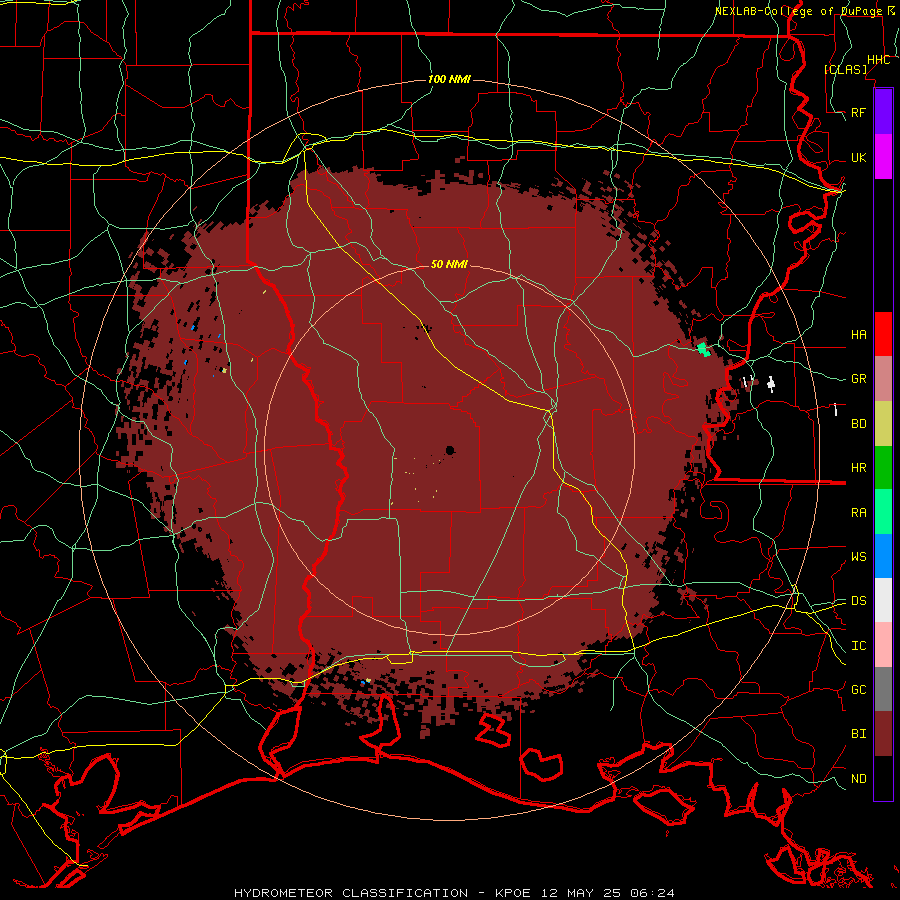
Task: Click the HYDROMETEOR CLASSIFICATION title text
Action: coord(351,893)
